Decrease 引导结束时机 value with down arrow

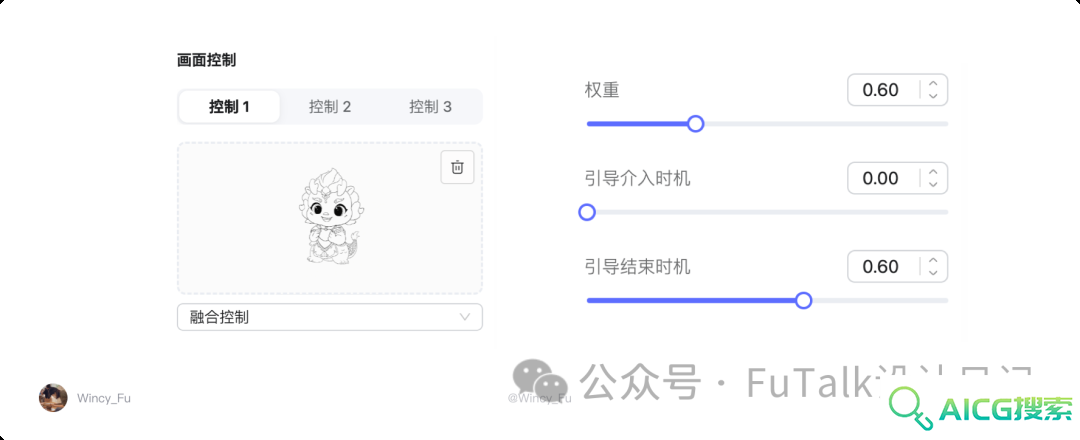tap(933, 272)
